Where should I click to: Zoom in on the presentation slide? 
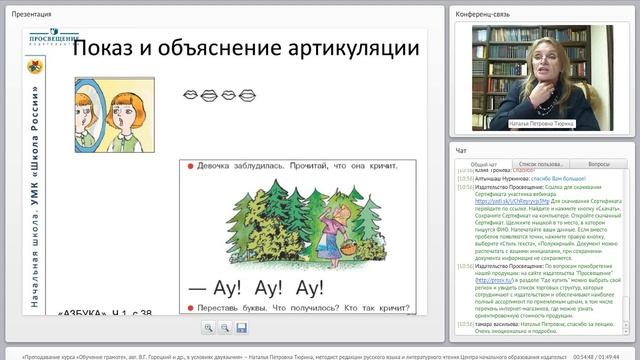(209, 328)
